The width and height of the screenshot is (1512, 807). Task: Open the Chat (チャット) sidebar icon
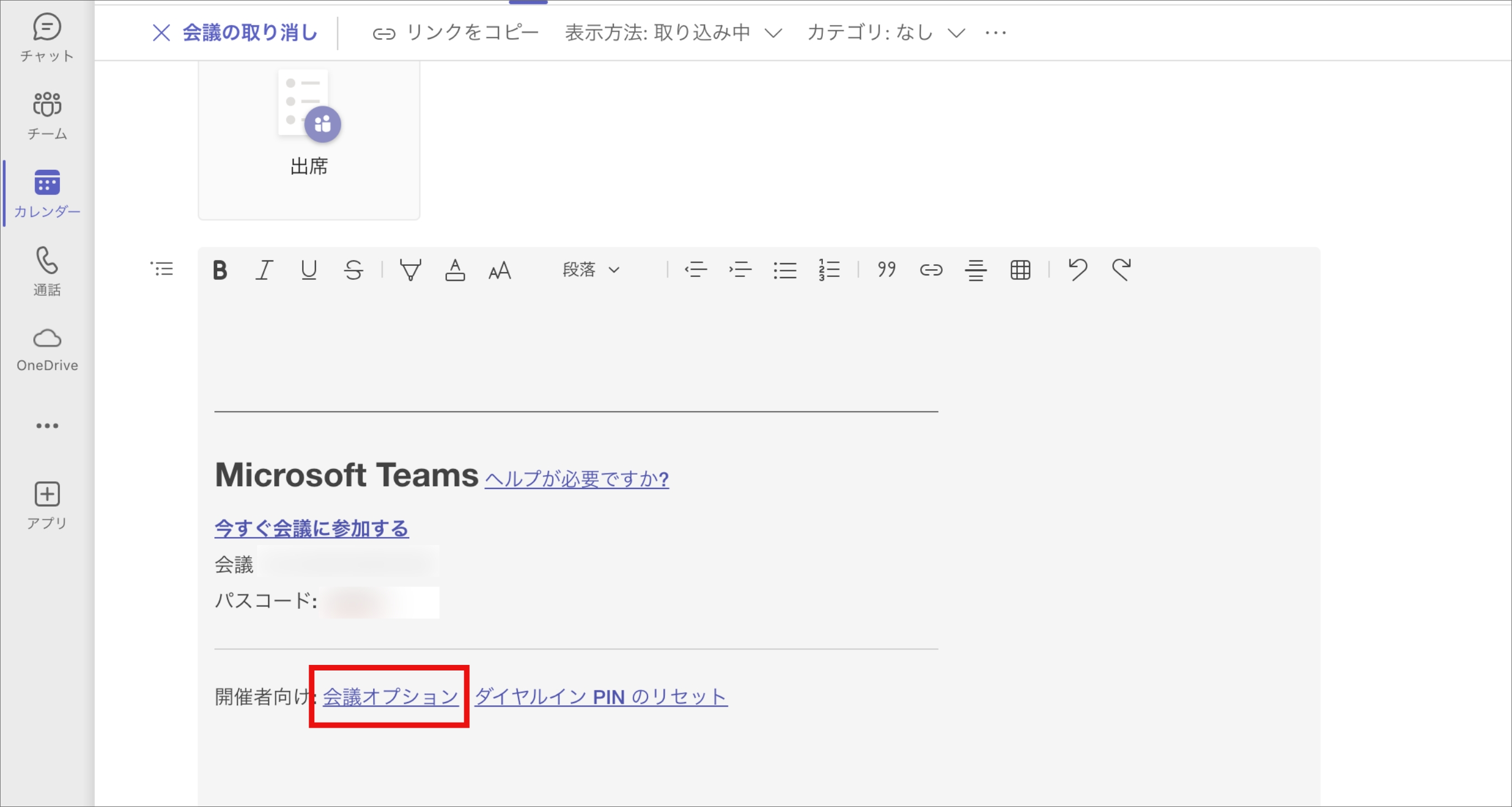47,38
